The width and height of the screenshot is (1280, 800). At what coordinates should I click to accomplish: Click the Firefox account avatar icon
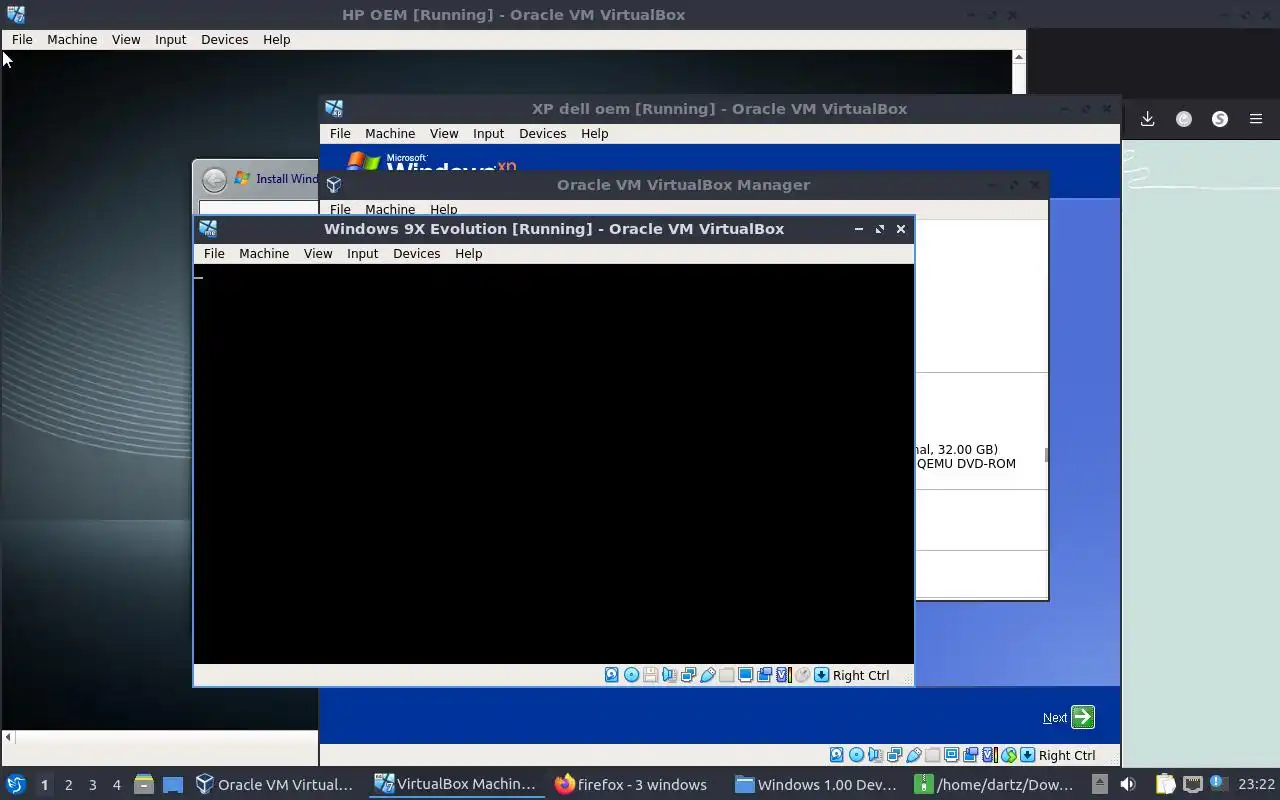pyautogui.click(x=1184, y=119)
